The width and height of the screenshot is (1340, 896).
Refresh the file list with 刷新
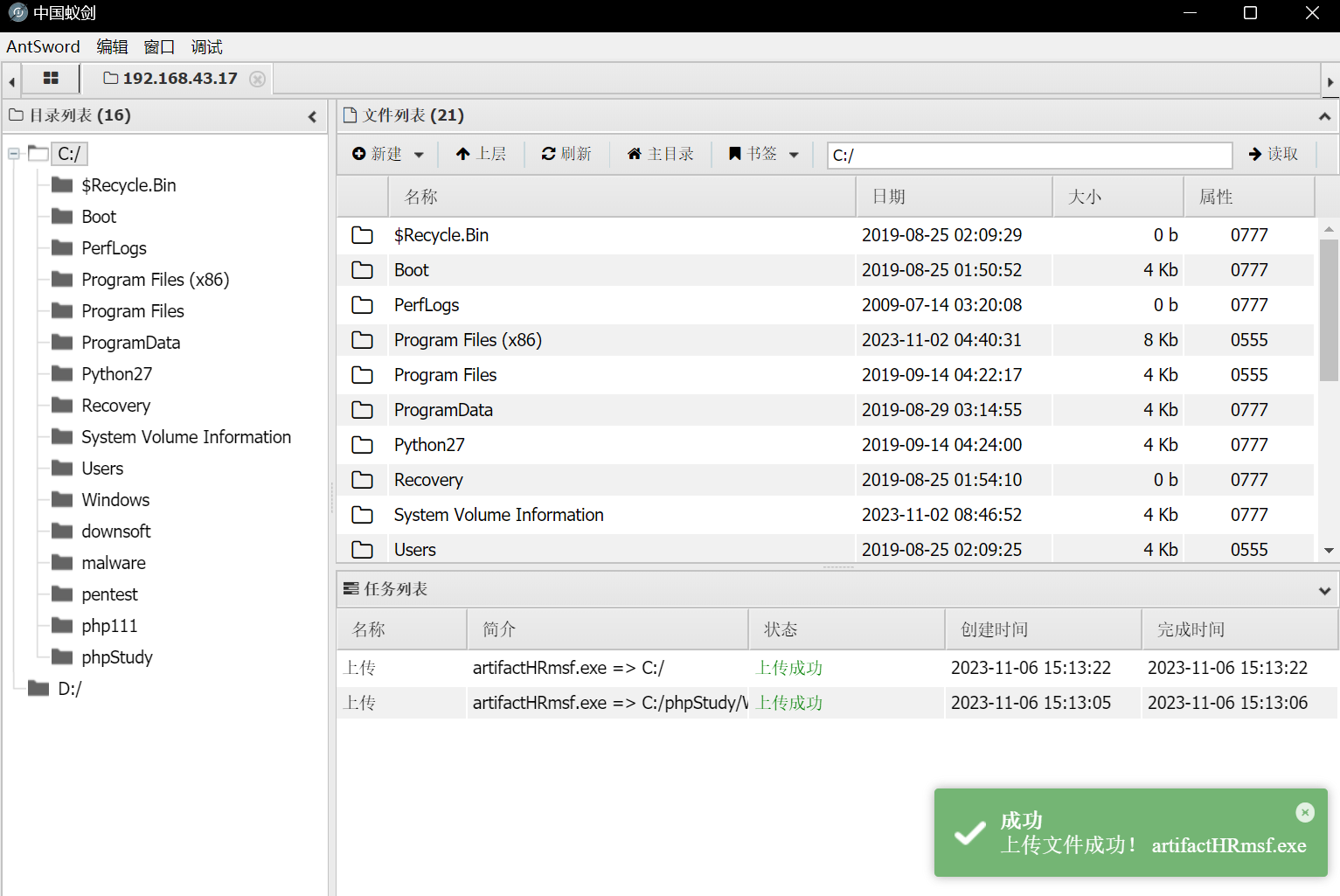[x=566, y=154]
